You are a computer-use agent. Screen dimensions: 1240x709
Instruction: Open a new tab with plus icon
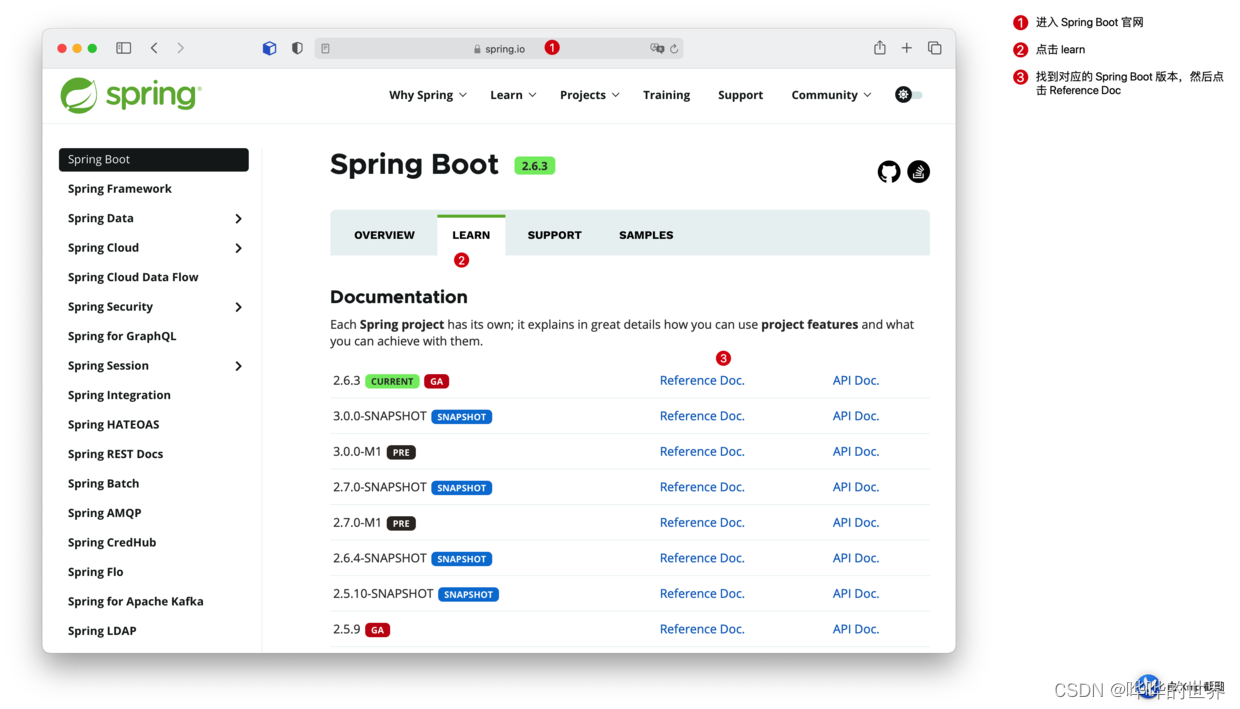(x=907, y=48)
